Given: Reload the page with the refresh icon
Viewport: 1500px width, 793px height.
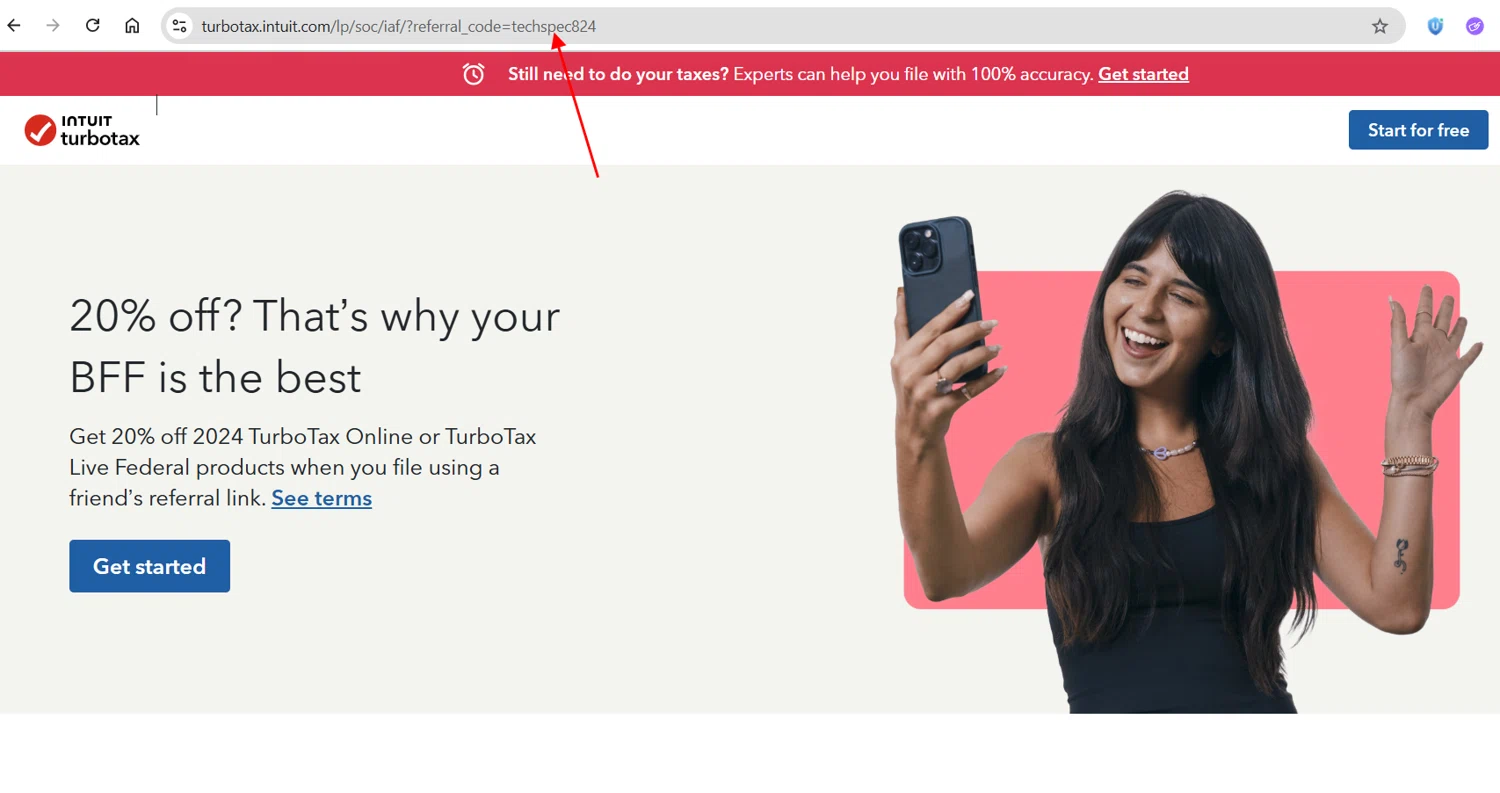Looking at the screenshot, I should pyautogui.click(x=93, y=26).
